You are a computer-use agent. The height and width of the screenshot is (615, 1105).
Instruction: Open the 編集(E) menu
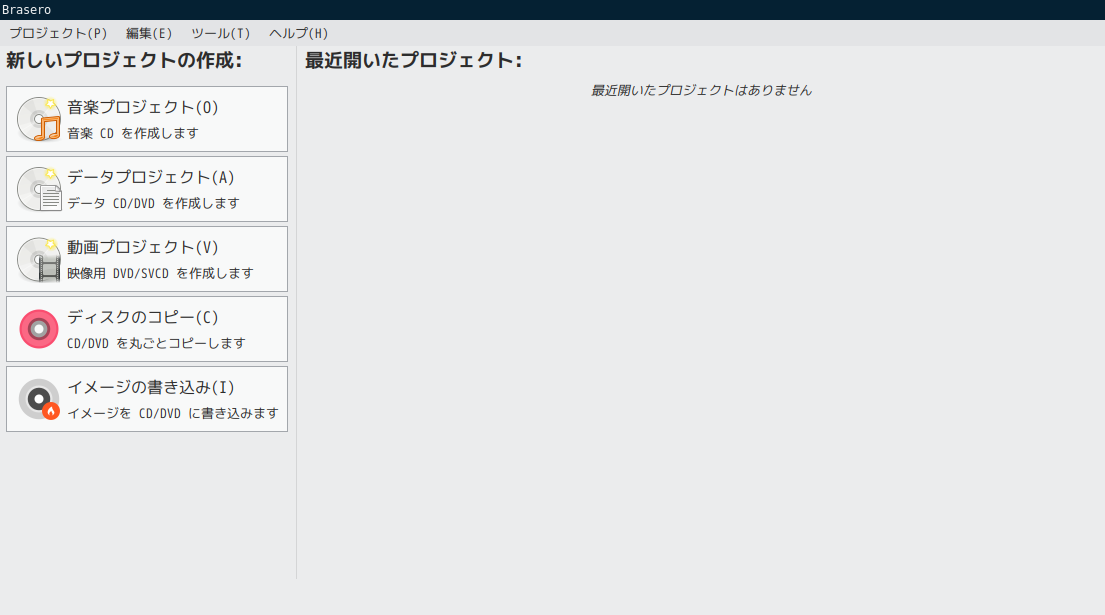(149, 33)
